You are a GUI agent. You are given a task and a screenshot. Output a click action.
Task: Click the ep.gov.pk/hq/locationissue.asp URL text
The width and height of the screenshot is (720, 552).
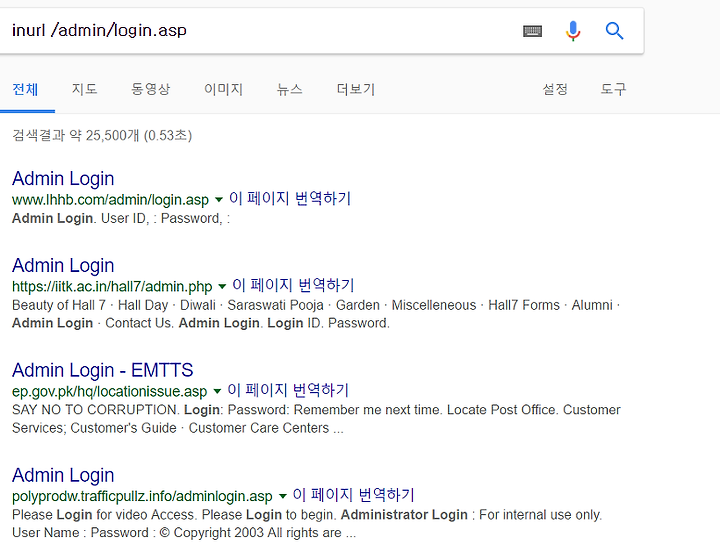pos(109,391)
